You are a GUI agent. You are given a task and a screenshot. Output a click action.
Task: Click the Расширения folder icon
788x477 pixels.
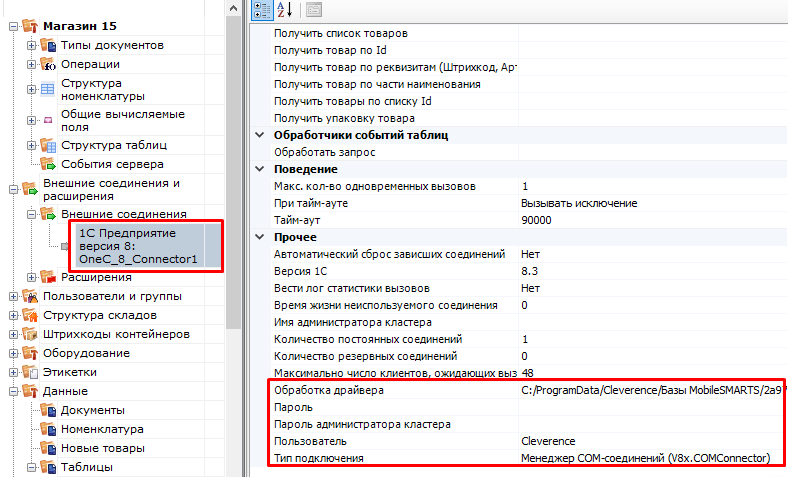(48, 277)
